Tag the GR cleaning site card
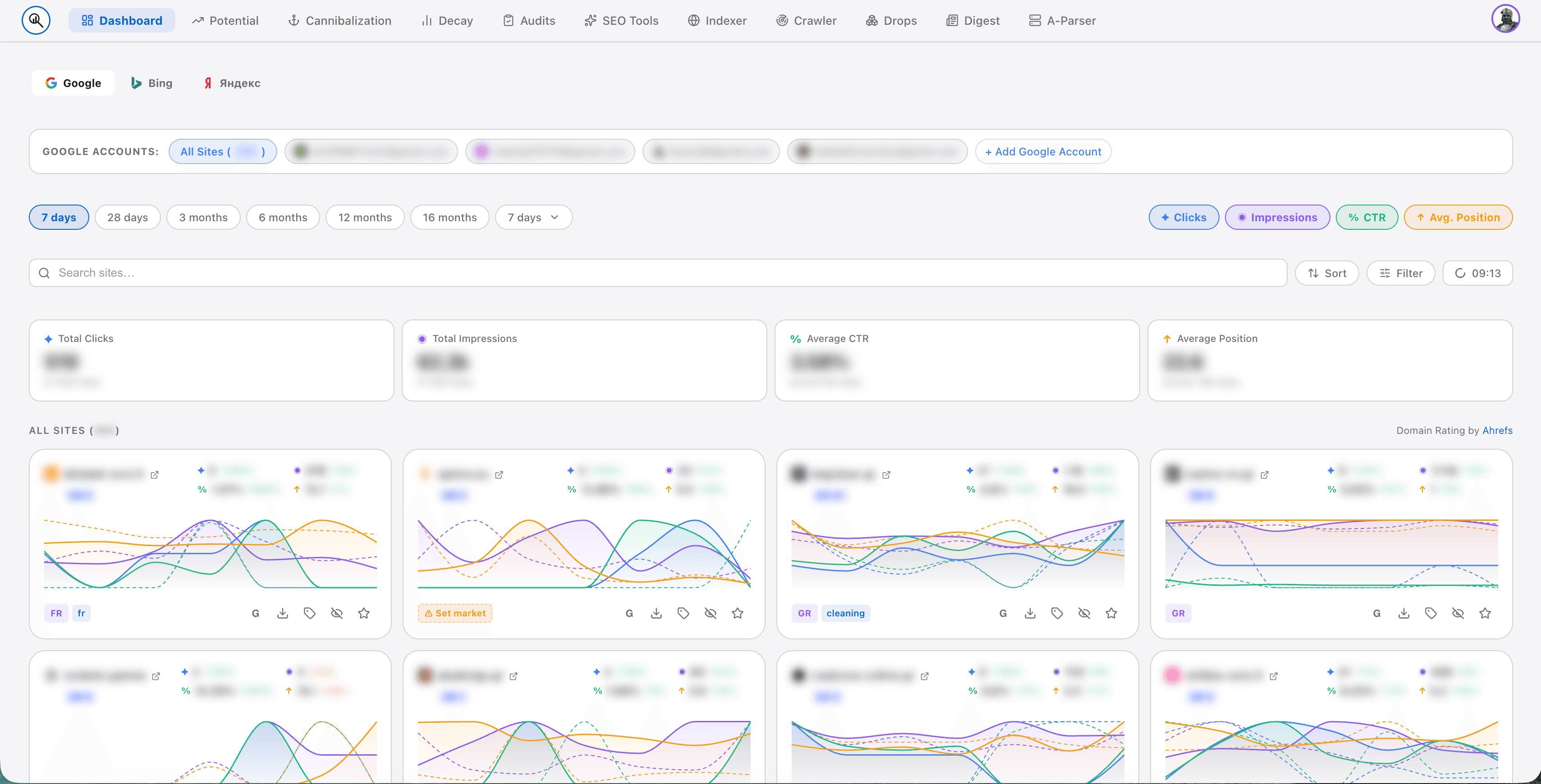The width and height of the screenshot is (1541, 784). point(1057,613)
